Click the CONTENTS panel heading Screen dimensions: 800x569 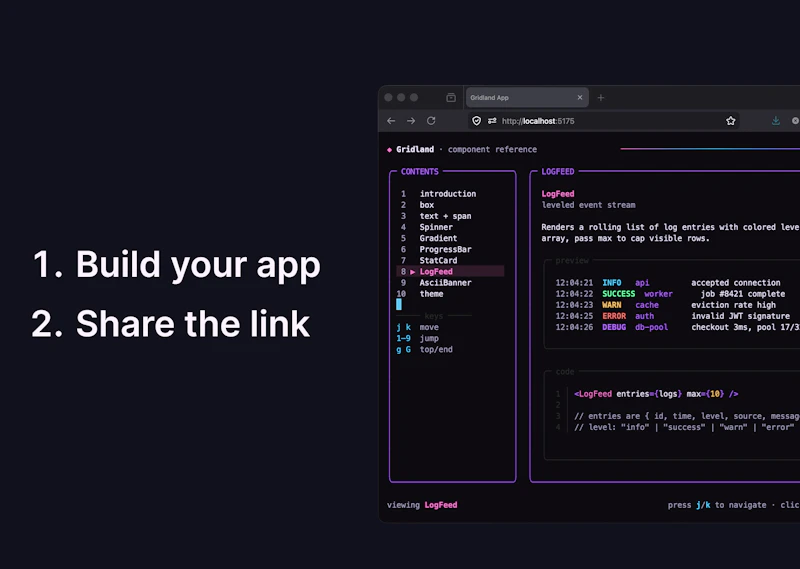pyautogui.click(x=419, y=171)
